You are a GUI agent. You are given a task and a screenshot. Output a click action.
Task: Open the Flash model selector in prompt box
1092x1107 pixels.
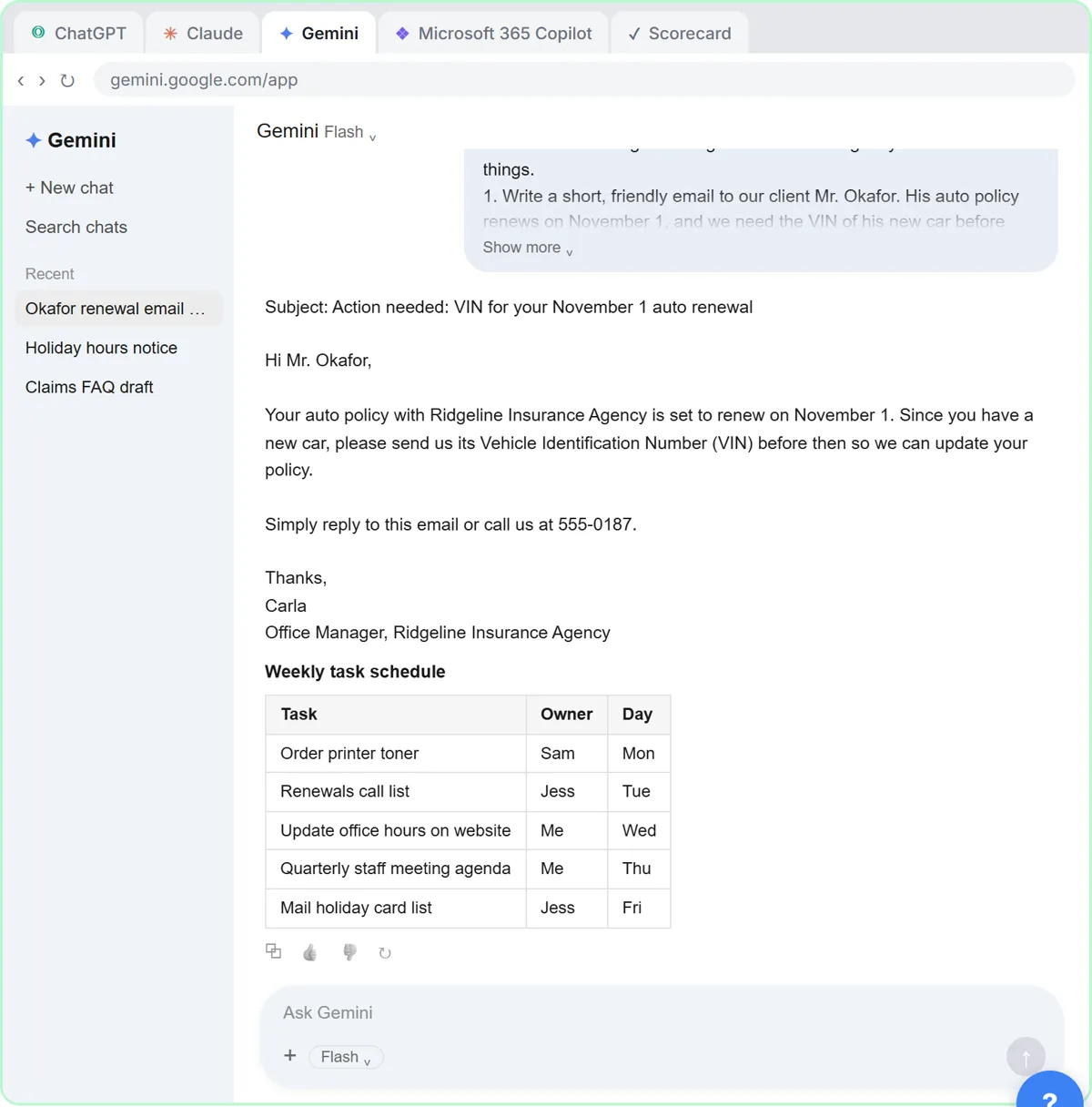346,1057
